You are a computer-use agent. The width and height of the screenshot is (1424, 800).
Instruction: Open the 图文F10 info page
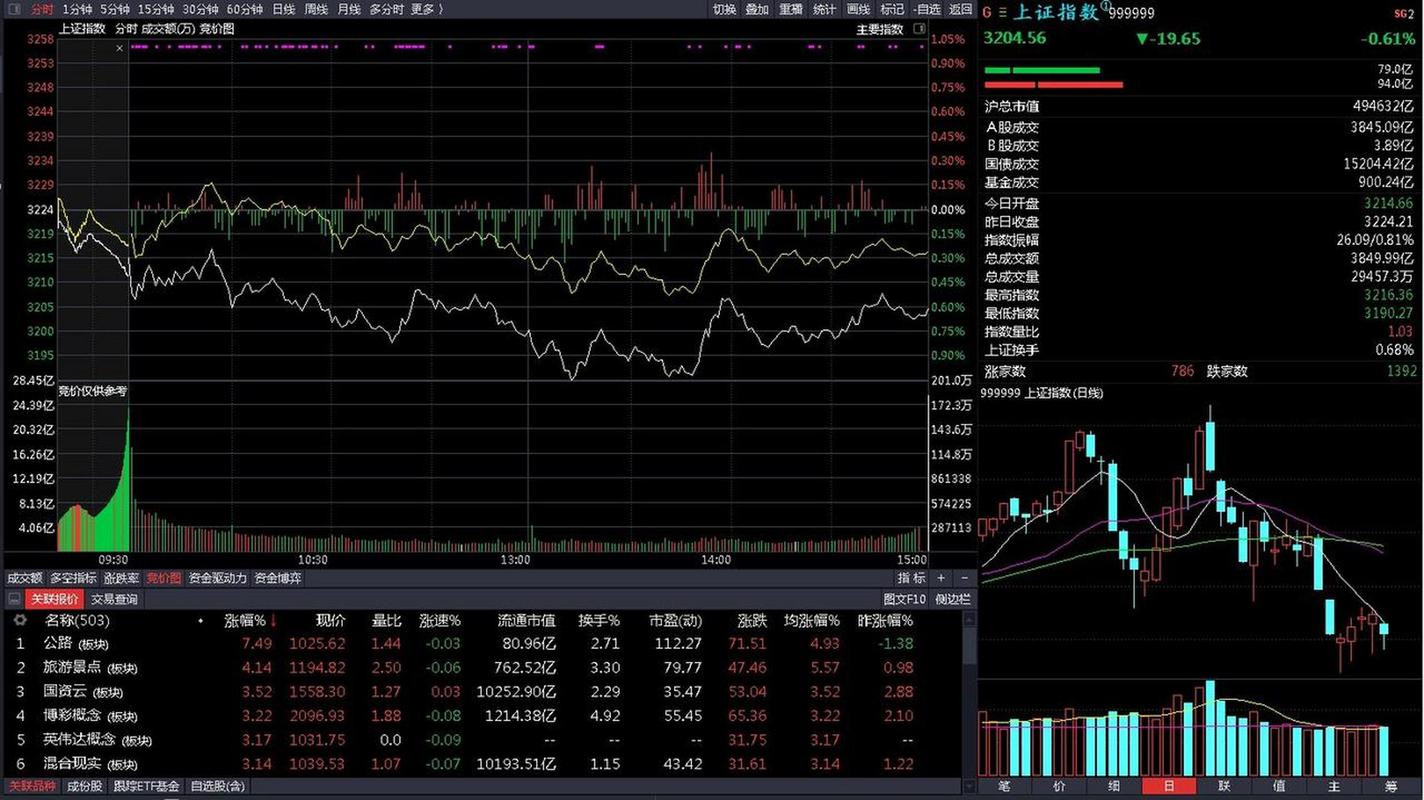click(904, 600)
